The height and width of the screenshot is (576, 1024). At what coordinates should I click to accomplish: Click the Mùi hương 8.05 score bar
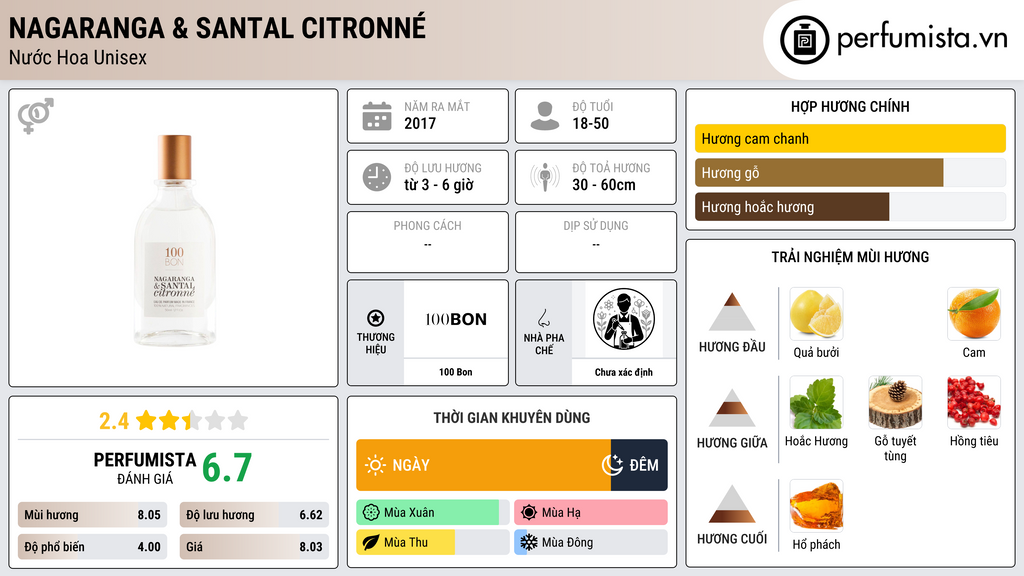coord(92,515)
